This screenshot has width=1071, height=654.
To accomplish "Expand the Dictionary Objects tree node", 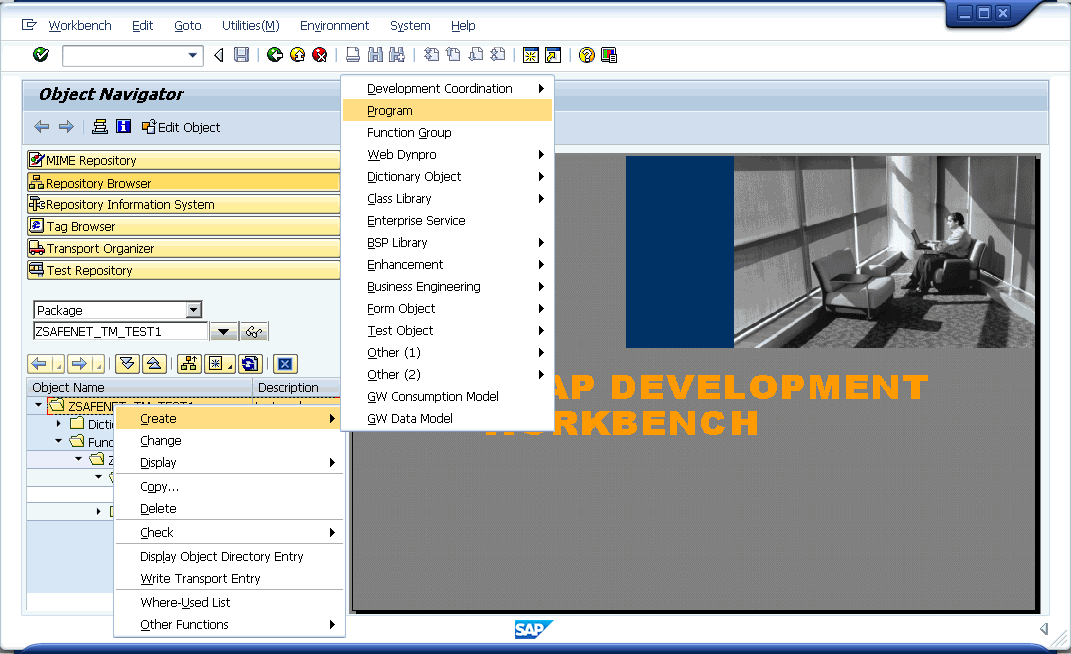I will coord(59,424).
